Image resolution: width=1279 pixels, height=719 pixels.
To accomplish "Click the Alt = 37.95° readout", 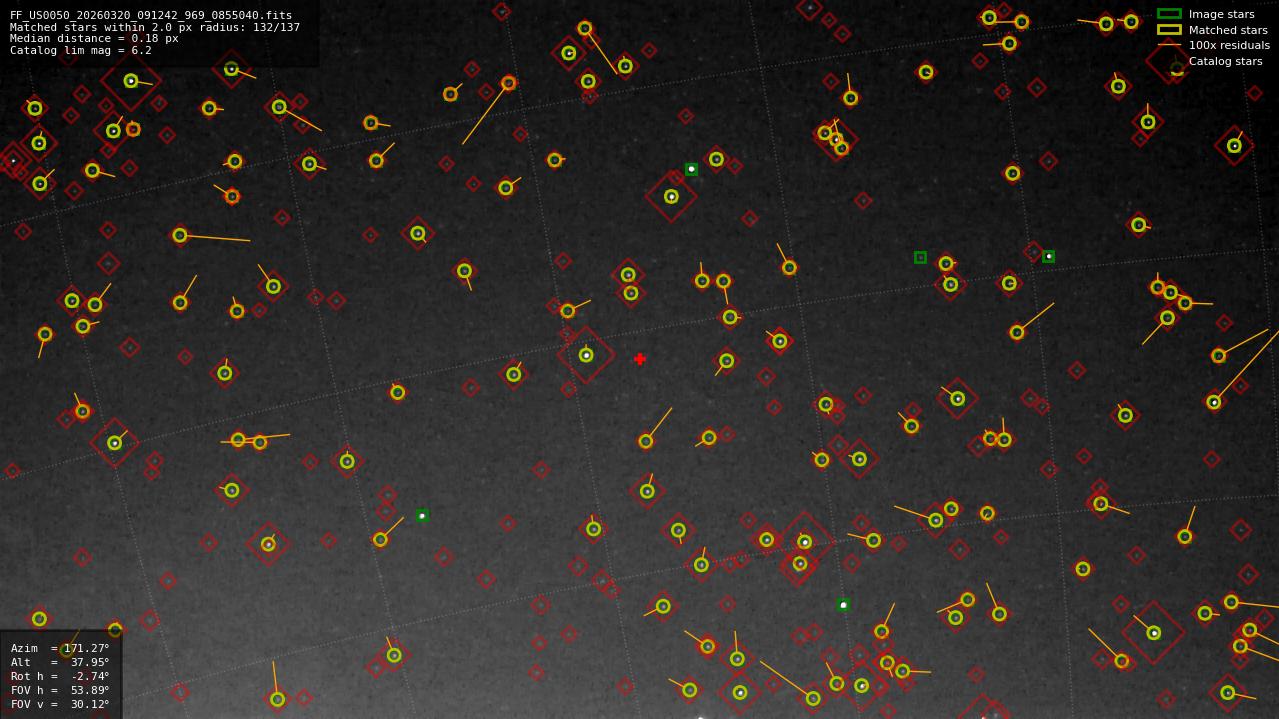I will click(60, 662).
